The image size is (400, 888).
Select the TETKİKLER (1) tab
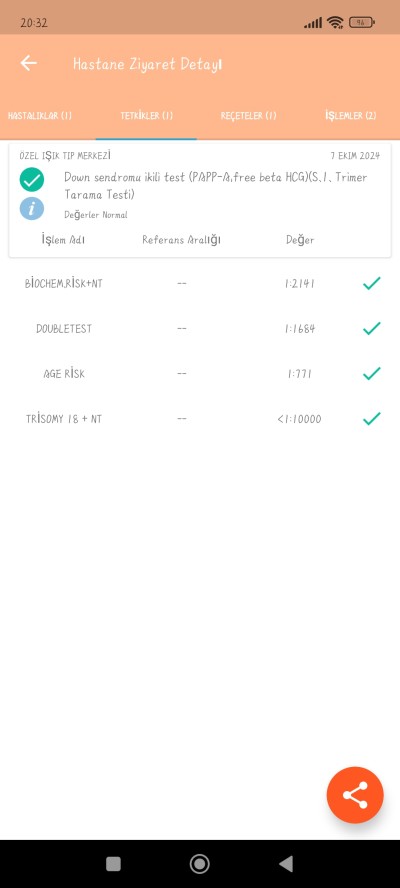[146, 116]
